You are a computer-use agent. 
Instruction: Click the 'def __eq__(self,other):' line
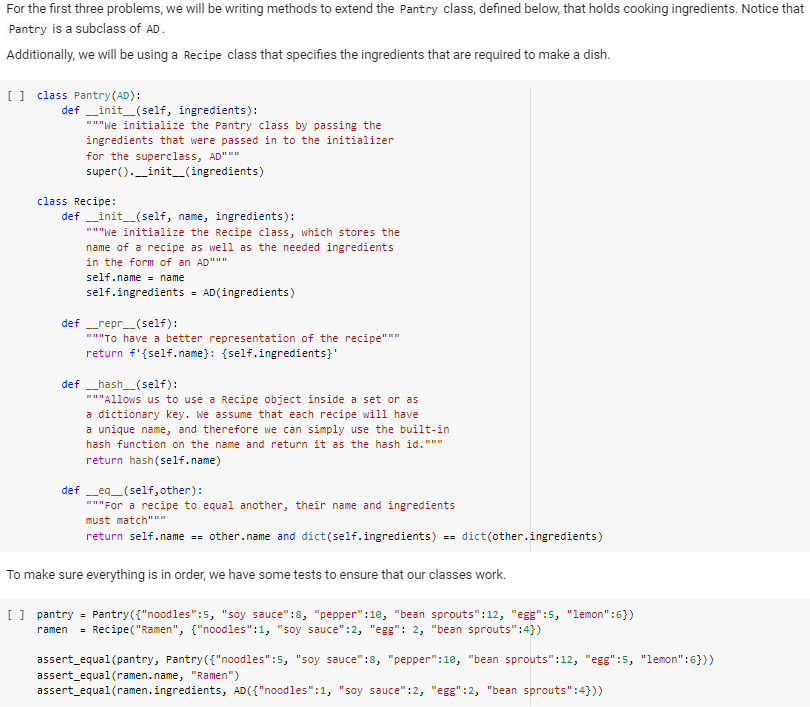tap(132, 490)
